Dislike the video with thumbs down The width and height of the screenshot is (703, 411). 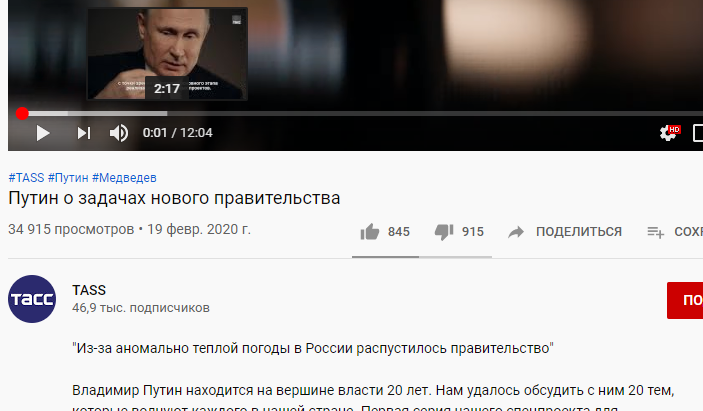[x=444, y=232]
